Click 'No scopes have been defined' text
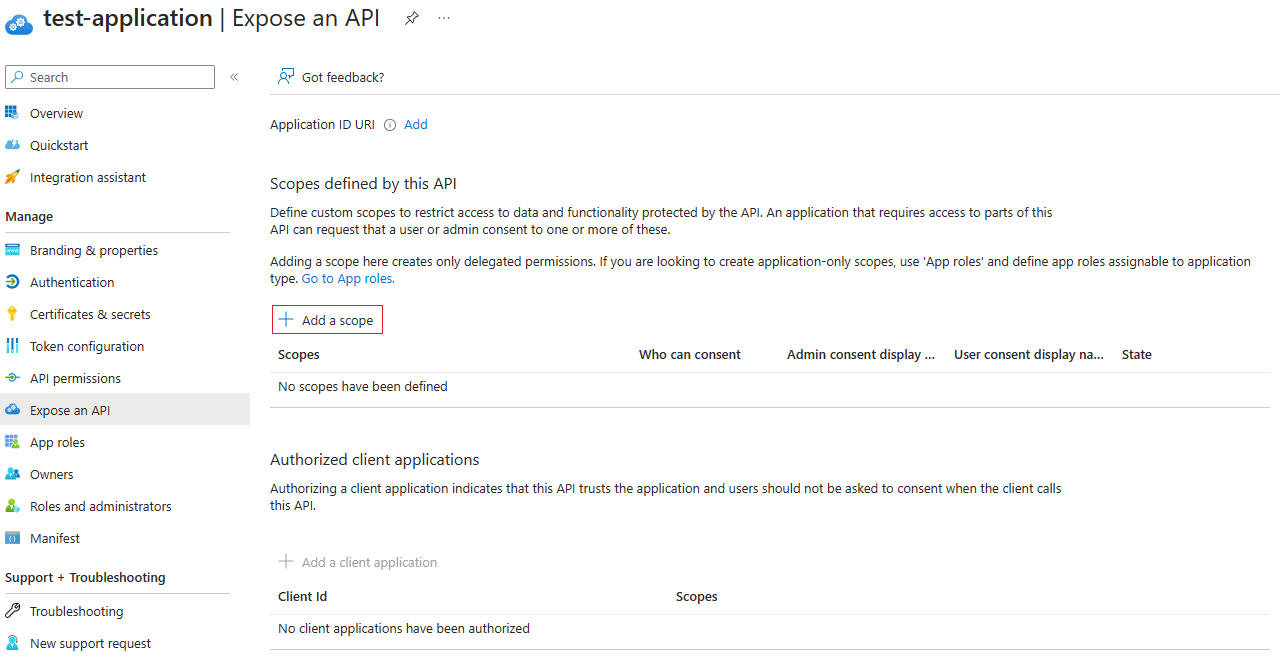The image size is (1280, 672). tap(363, 387)
